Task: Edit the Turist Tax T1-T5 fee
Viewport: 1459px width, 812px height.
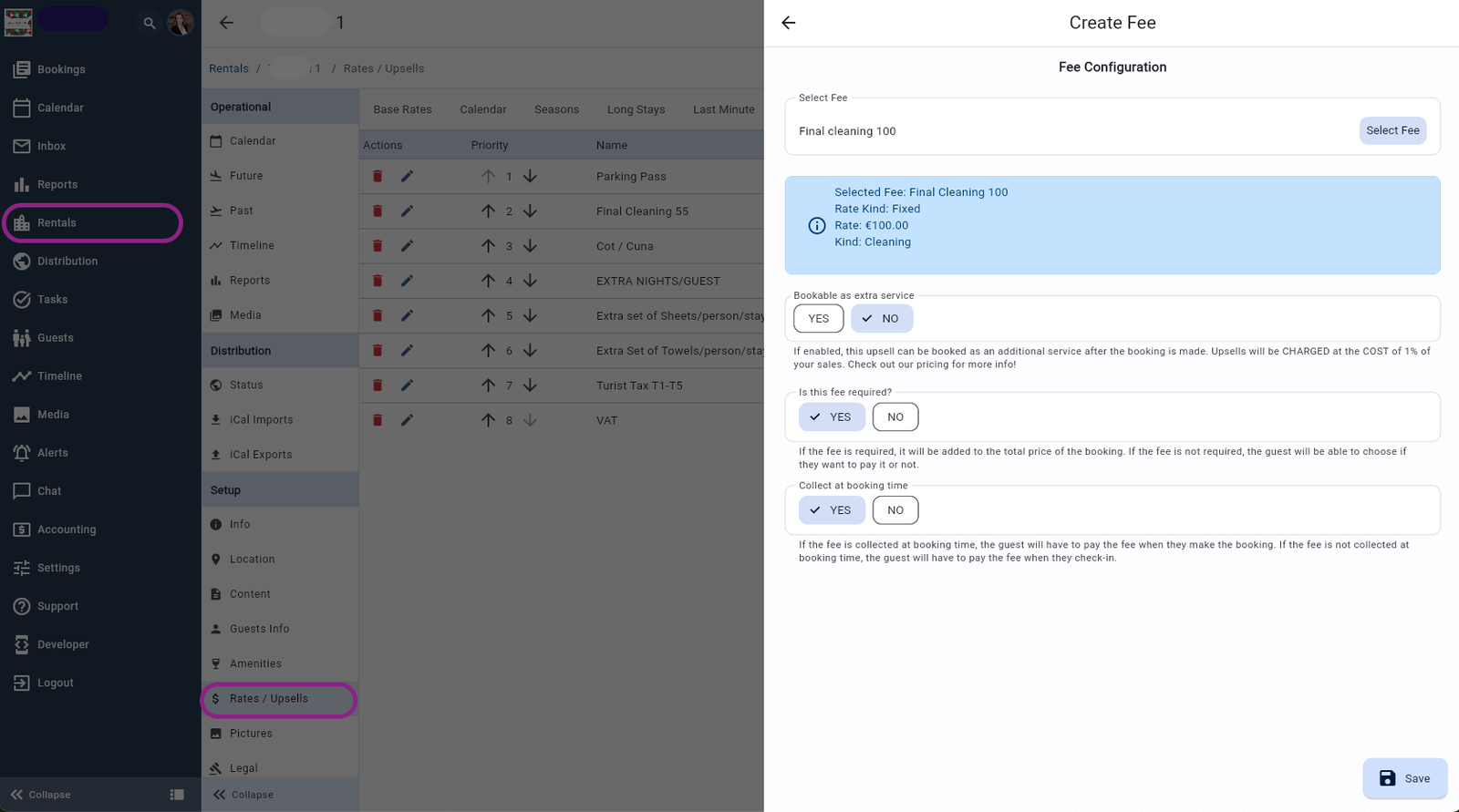Action: pos(407,385)
